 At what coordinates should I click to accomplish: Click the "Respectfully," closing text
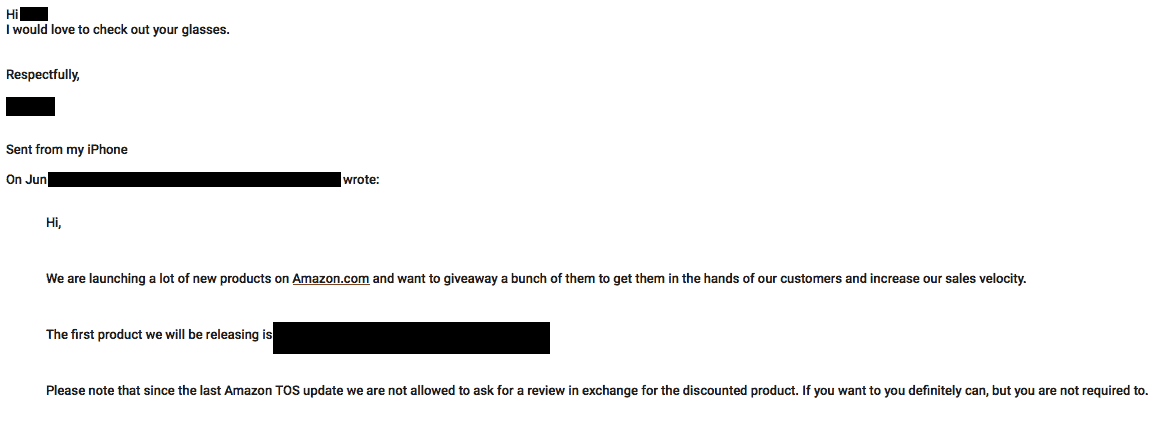(x=43, y=75)
